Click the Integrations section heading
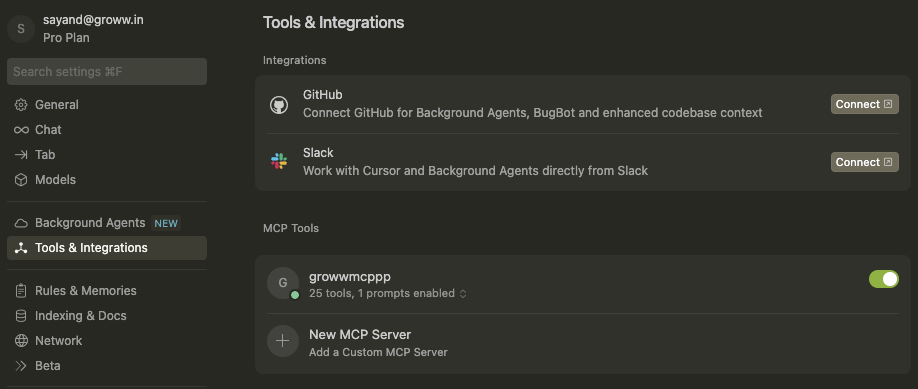The image size is (918, 389). pos(294,60)
